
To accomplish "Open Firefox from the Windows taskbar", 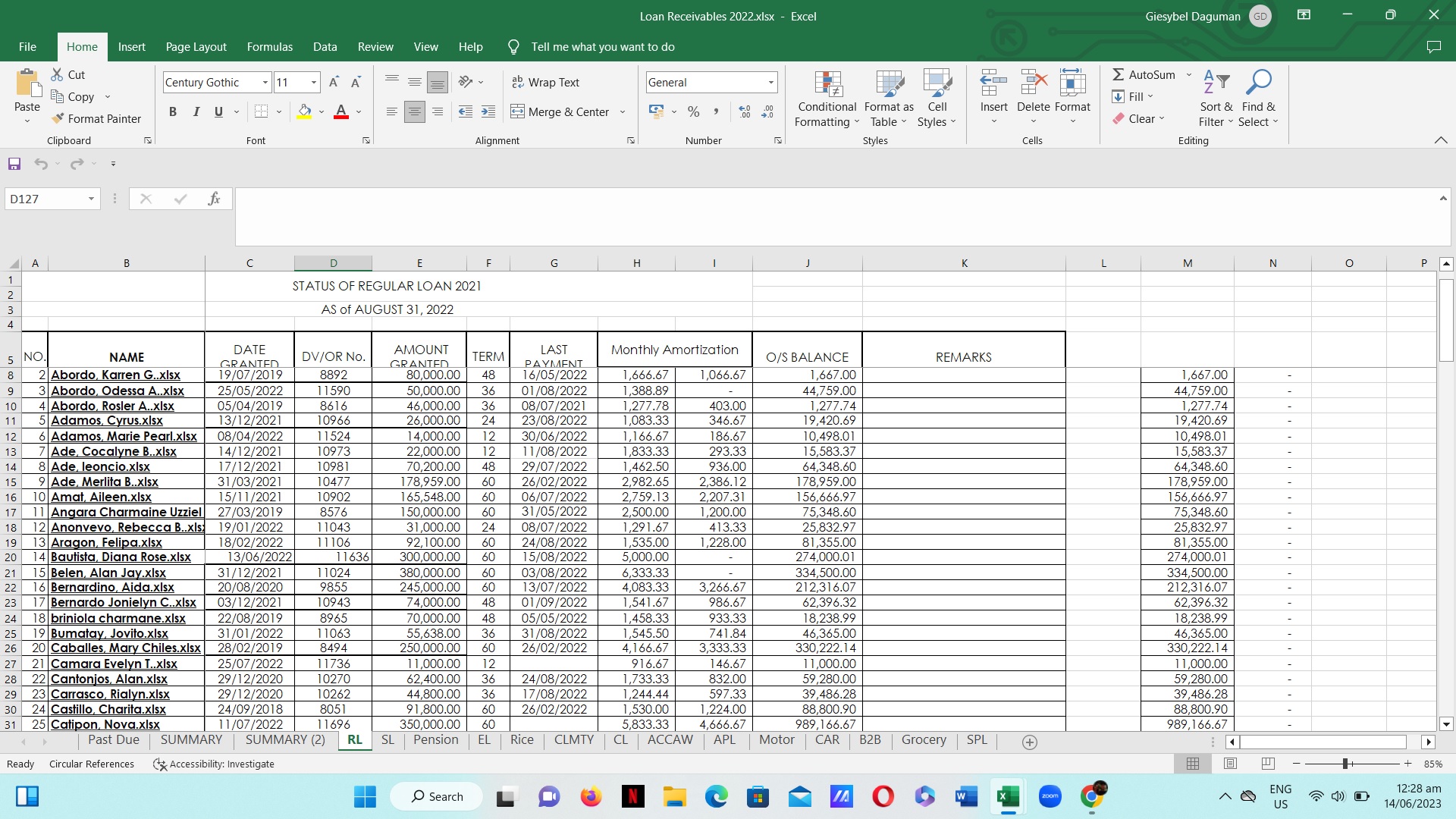I will click(x=590, y=796).
